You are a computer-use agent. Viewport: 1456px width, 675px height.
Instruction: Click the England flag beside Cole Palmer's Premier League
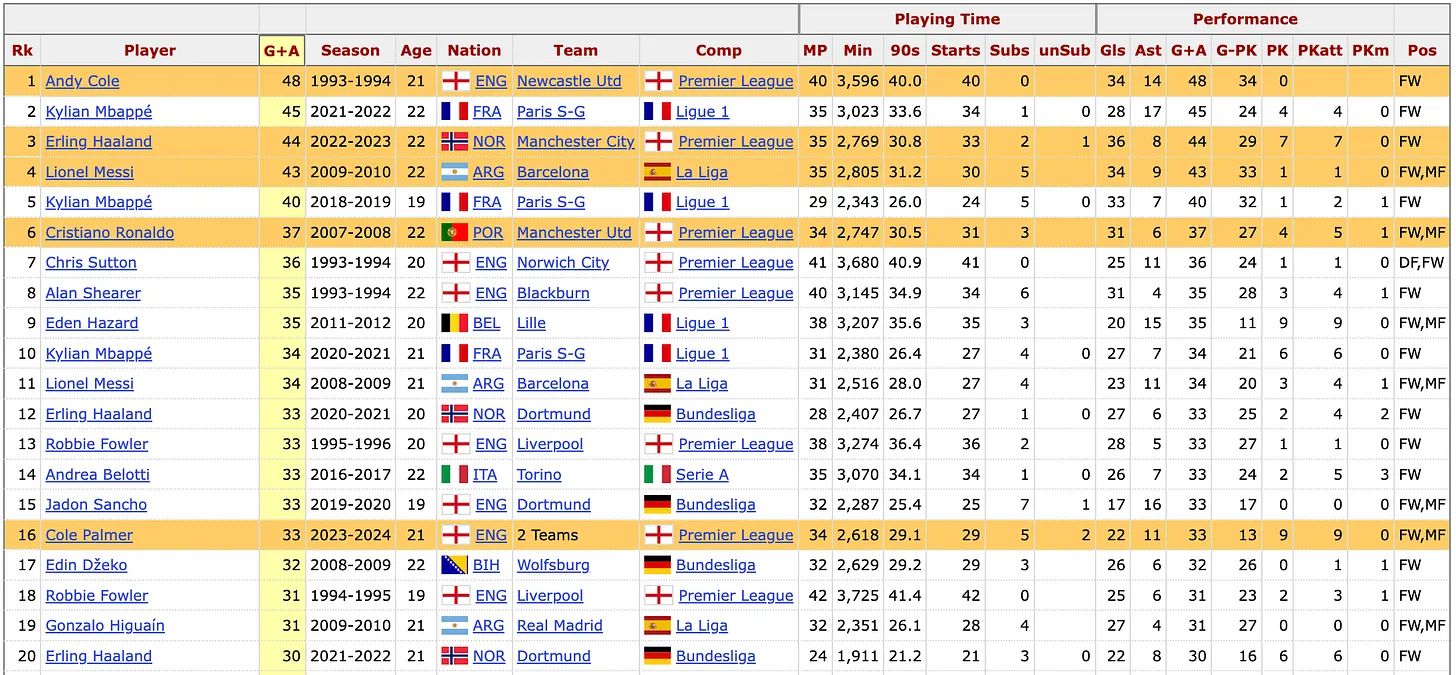[x=658, y=535]
